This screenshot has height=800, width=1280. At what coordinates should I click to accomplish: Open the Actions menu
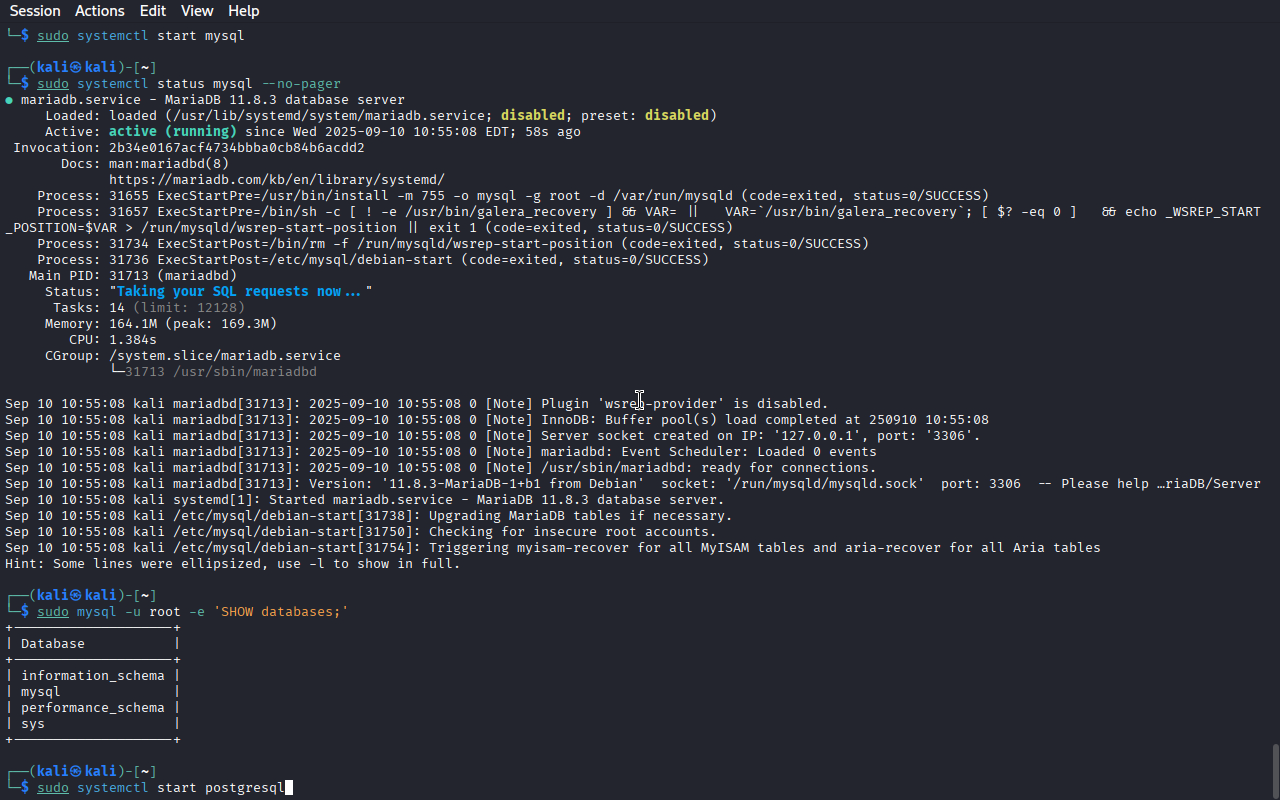coord(100,11)
